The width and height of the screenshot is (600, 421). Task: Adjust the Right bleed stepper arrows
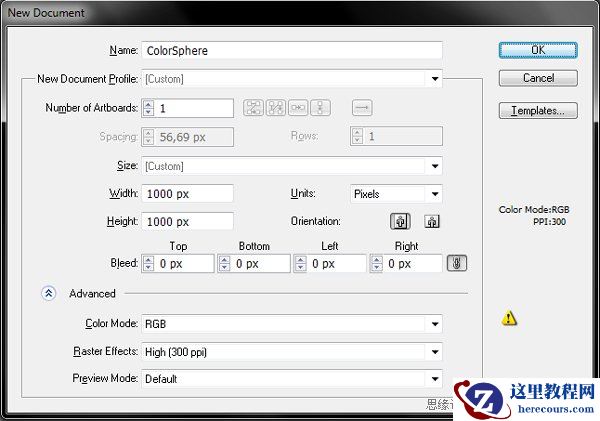[x=377, y=264]
